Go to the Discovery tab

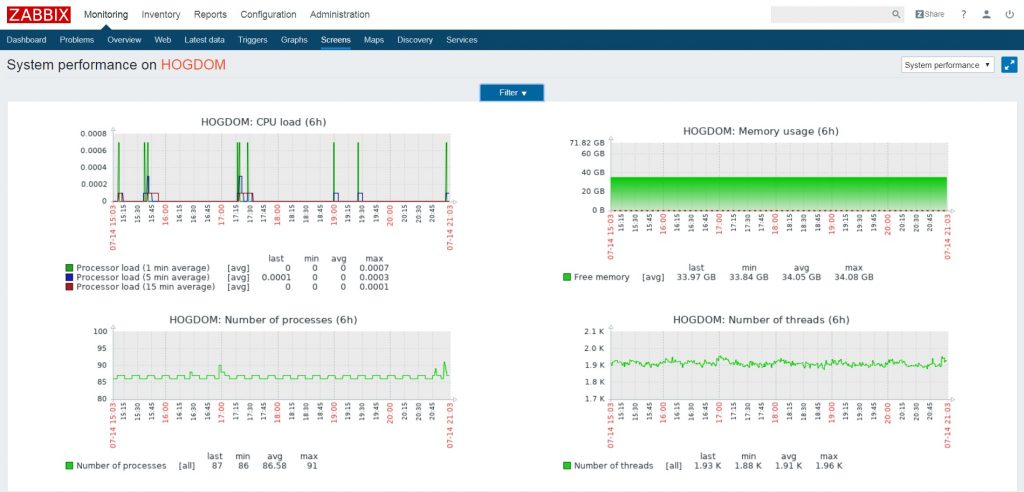415,40
